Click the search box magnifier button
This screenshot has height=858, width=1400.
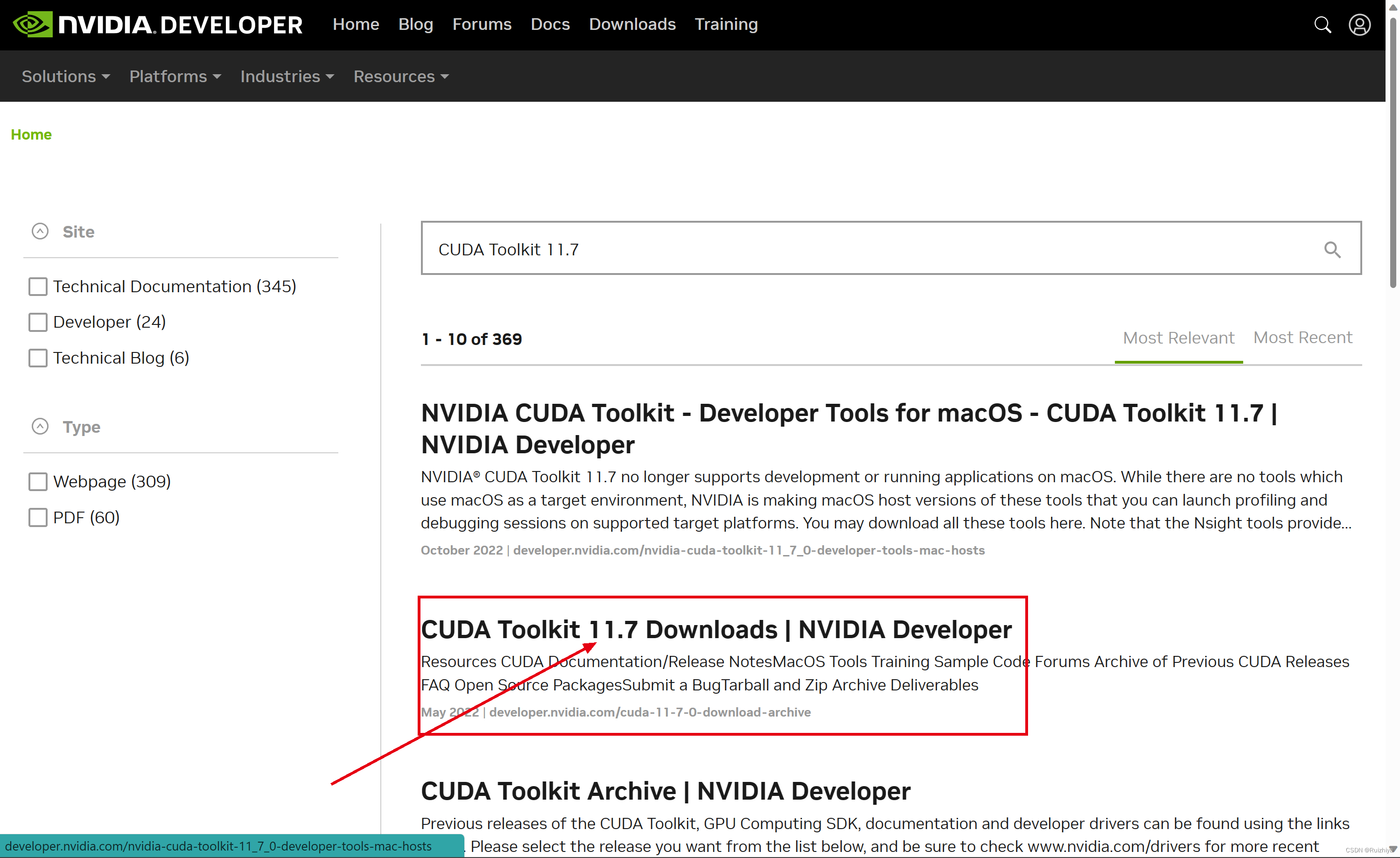point(1332,249)
